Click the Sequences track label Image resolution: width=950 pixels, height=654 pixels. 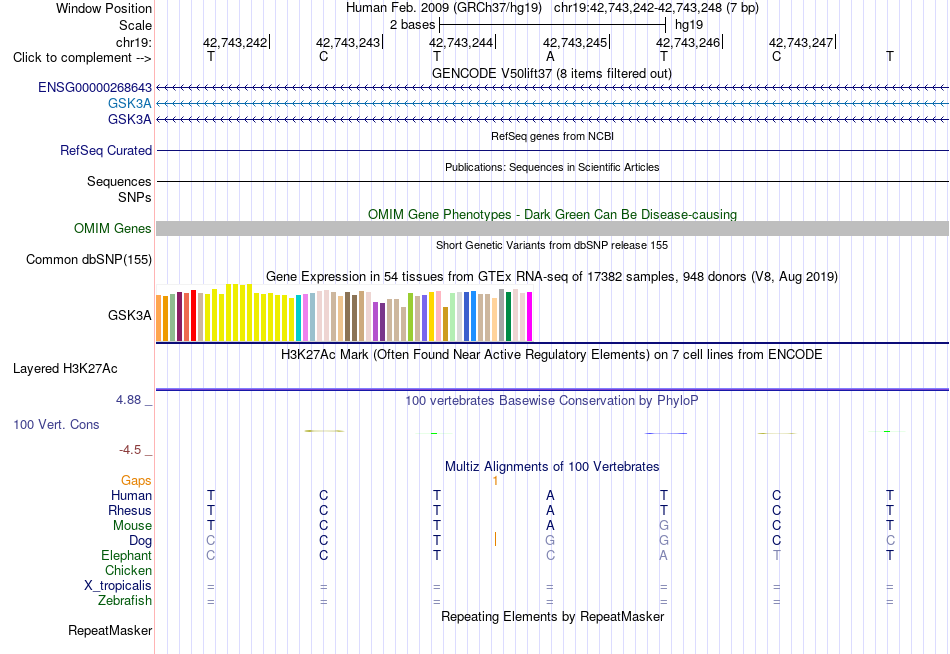click(x=119, y=181)
